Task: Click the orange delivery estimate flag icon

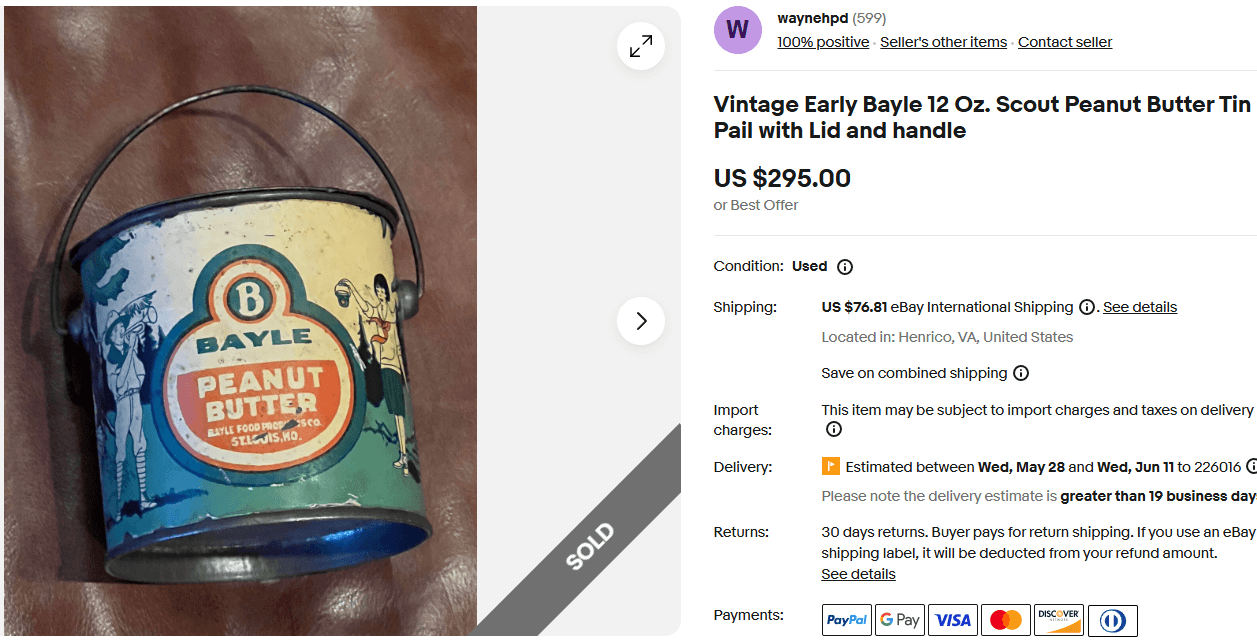Action: [x=831, y=466]
